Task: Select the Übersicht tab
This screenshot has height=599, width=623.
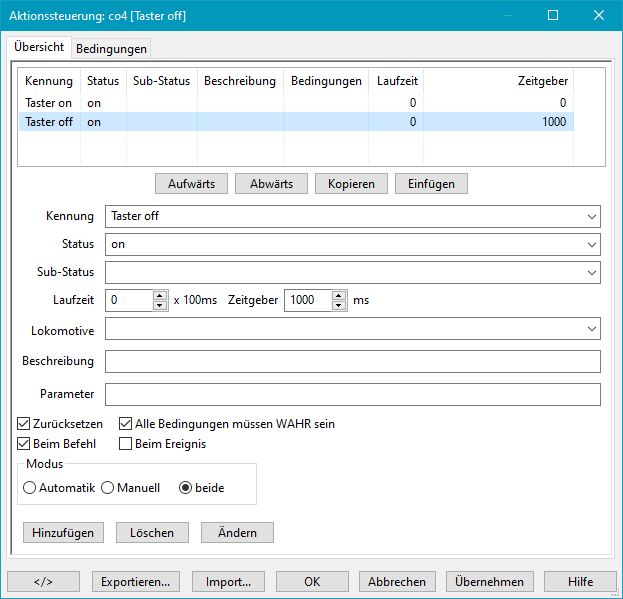Action: coord(39,47)
